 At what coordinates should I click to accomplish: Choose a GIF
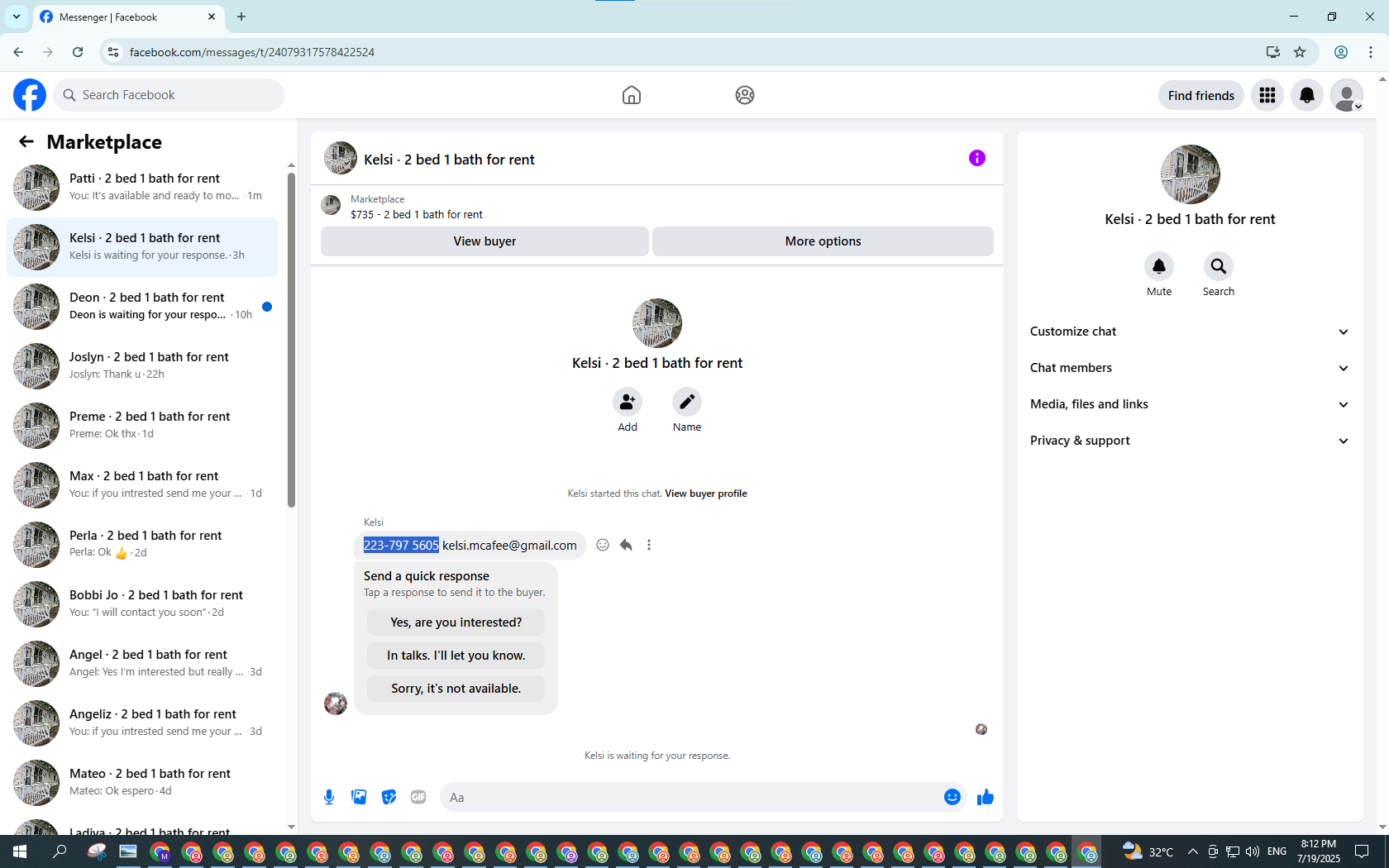418,797
